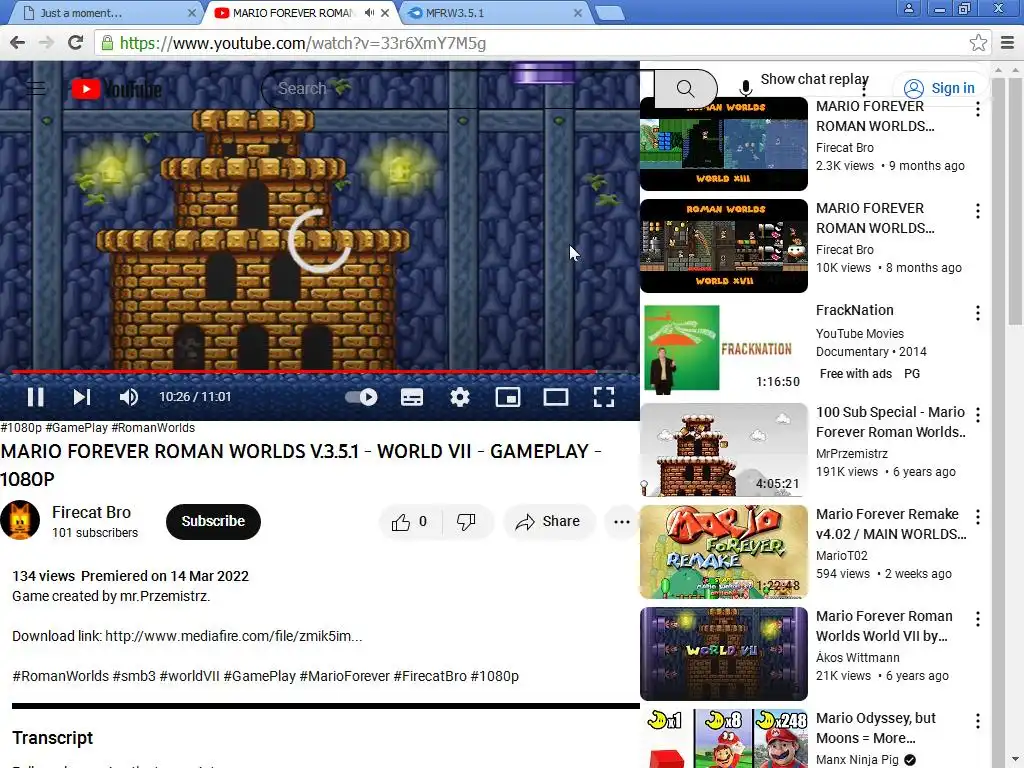Mute the tab via the speaker icon

(370, 12)
